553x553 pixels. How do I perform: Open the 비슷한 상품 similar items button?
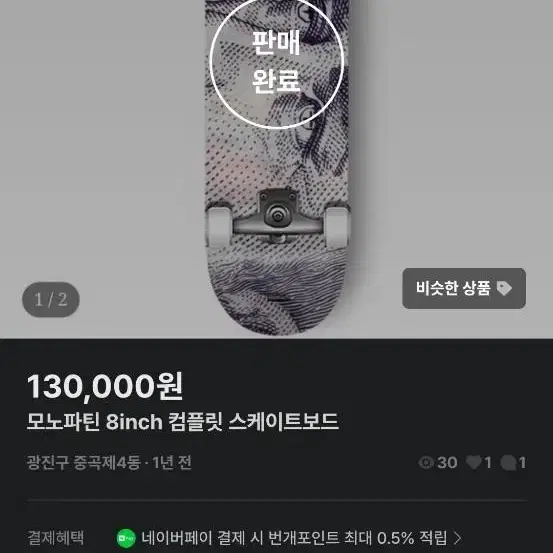coord(464,288)
